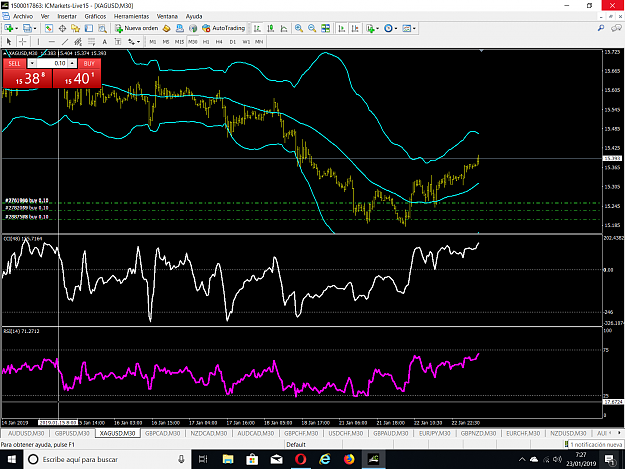Open the Profiles icon
The width and height of the screenshot is (625, 469).
pos(27,28)
